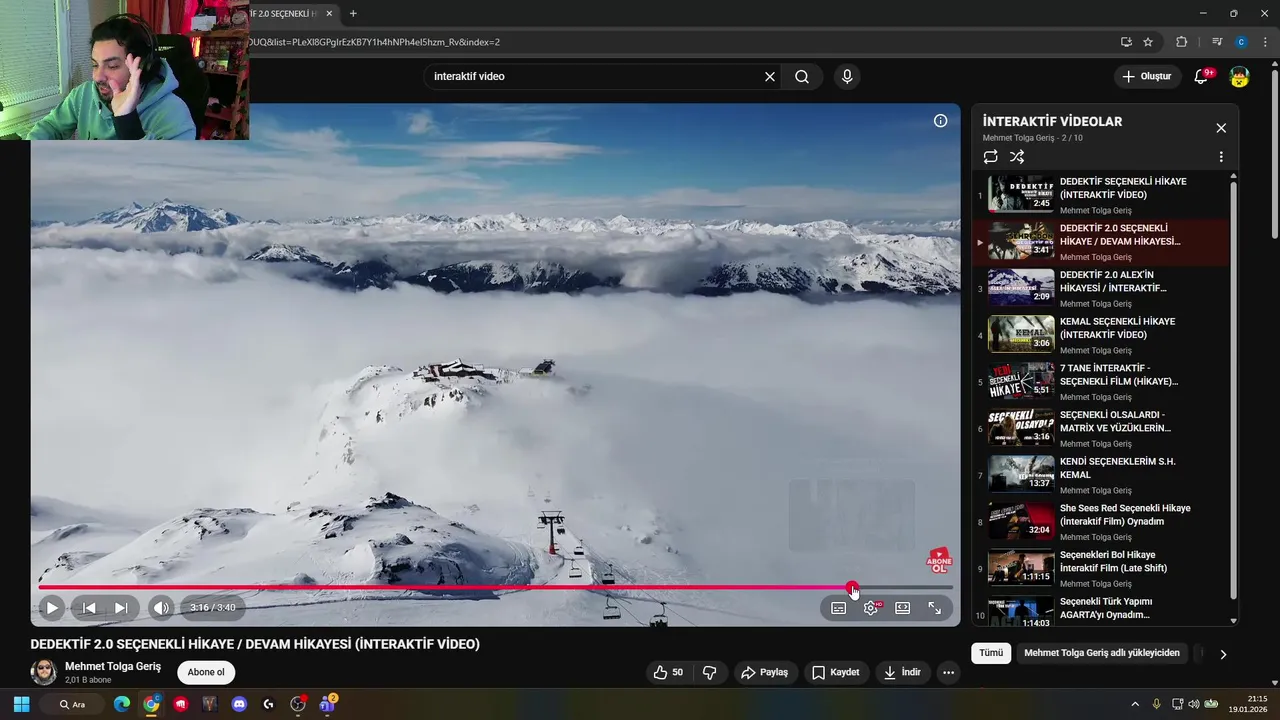Image resolution: width=1280 pixels, height=720 pixels.
Task: Toggle playlist loop
Action: [990, 157]
